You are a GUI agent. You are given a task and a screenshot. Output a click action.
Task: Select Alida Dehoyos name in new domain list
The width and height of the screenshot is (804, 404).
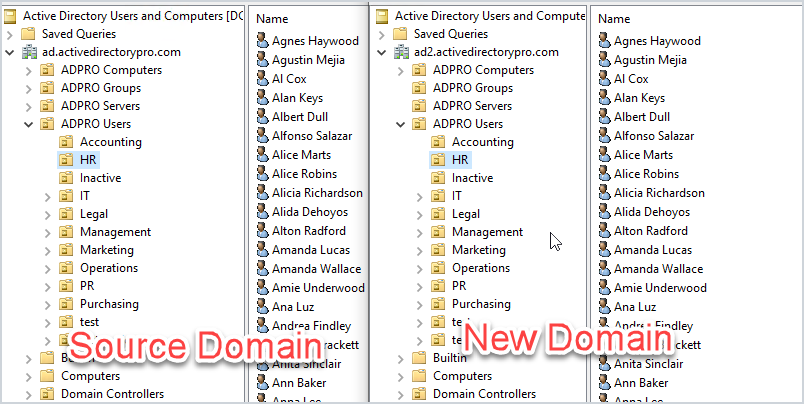pos(652,212)
